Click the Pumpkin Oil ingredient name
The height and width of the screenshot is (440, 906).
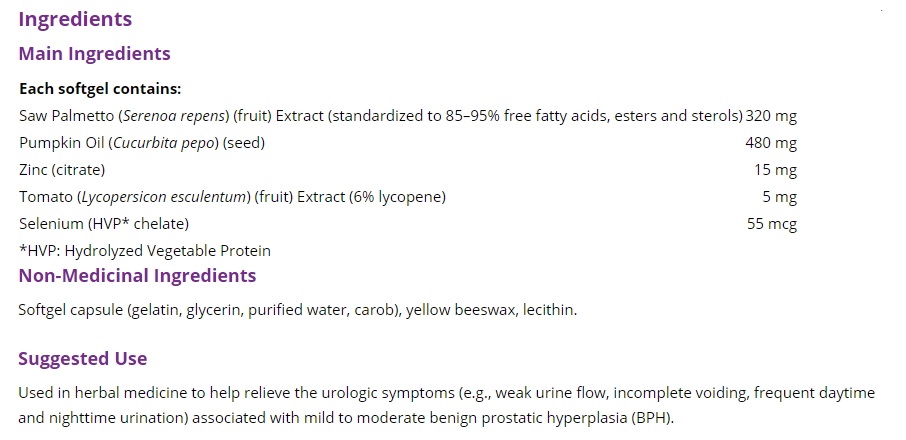pos(60,143)
